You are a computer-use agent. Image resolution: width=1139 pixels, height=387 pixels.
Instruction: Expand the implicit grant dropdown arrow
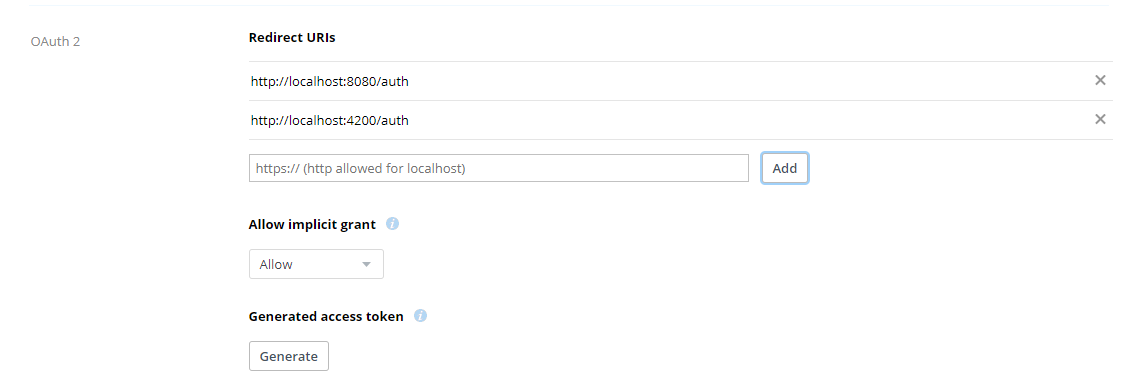point(367,264)
